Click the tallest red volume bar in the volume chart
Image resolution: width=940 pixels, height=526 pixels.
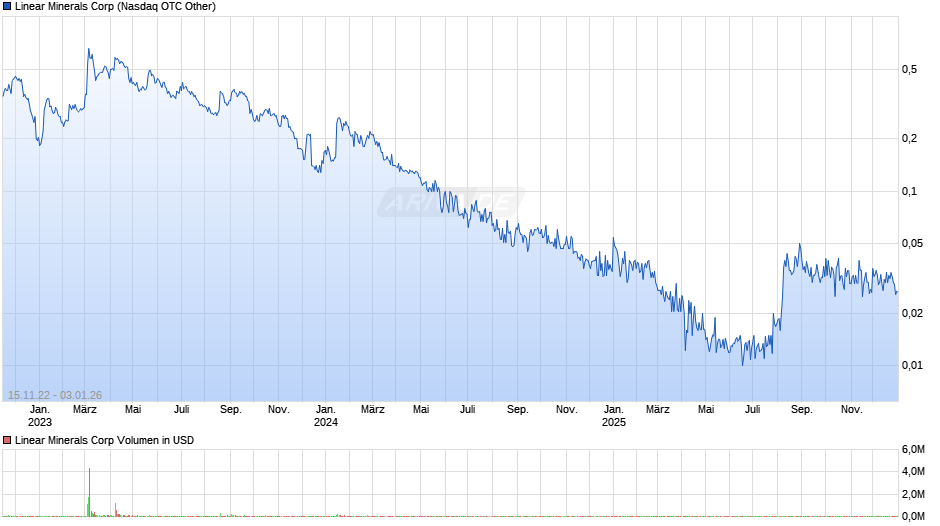click(89, 492)
